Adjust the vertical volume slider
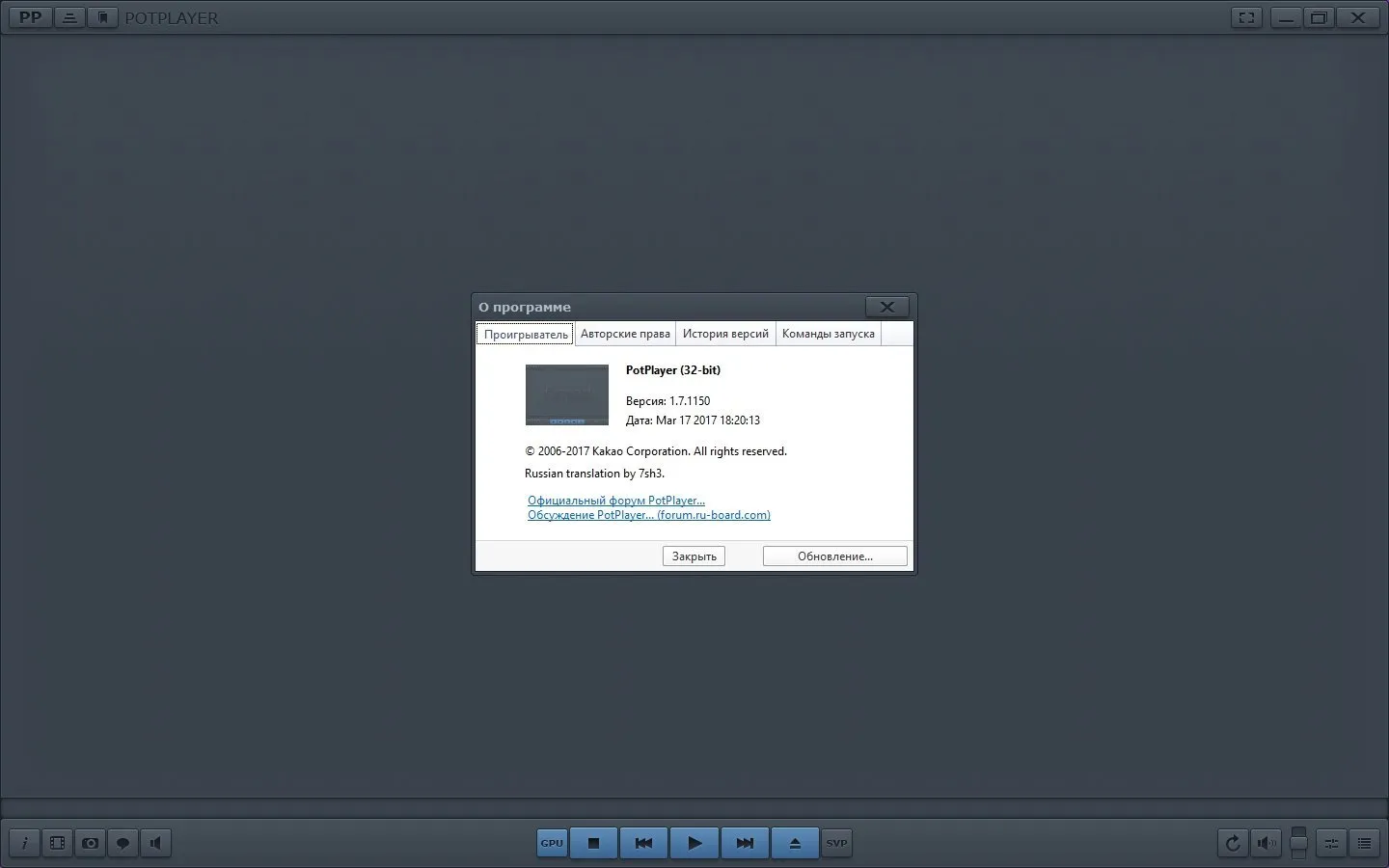The height and width of the screenshot is (868, 1389). point(1298,843)
